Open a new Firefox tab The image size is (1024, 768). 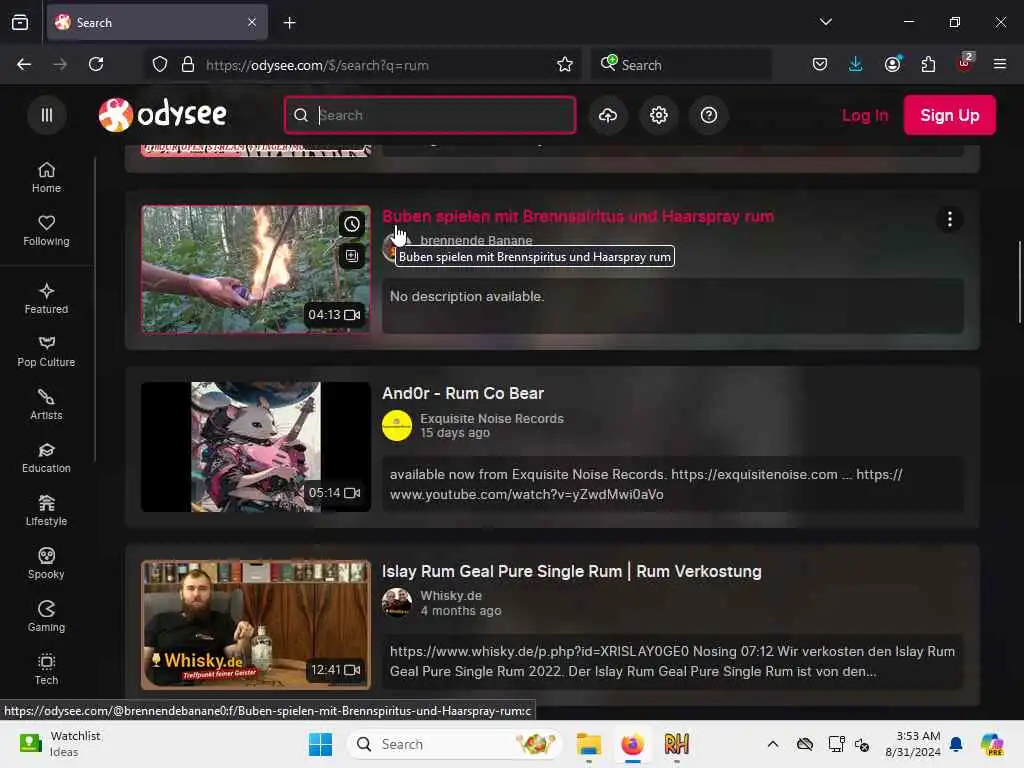[289, 23]
